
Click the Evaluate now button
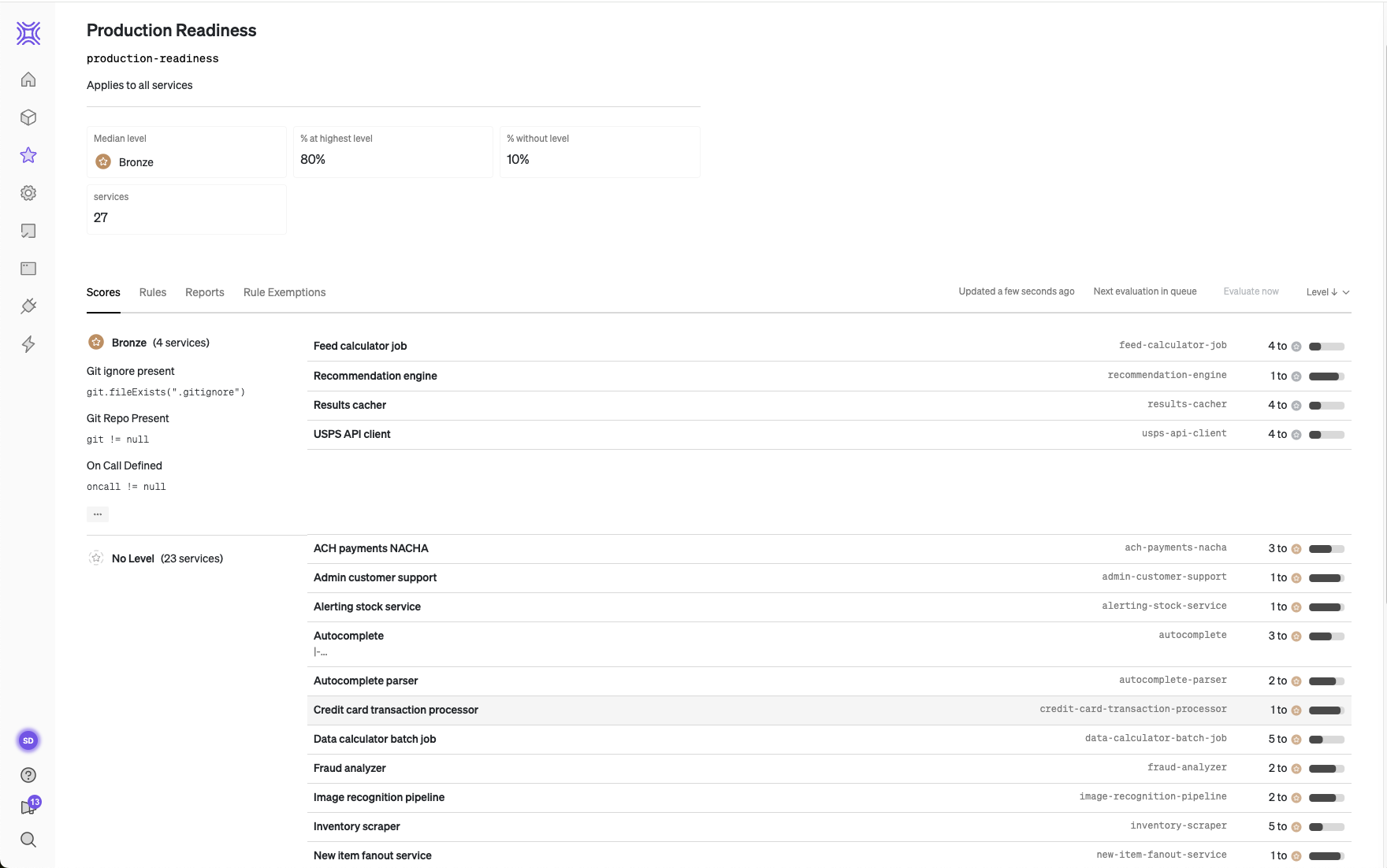tap(1251, 291)
